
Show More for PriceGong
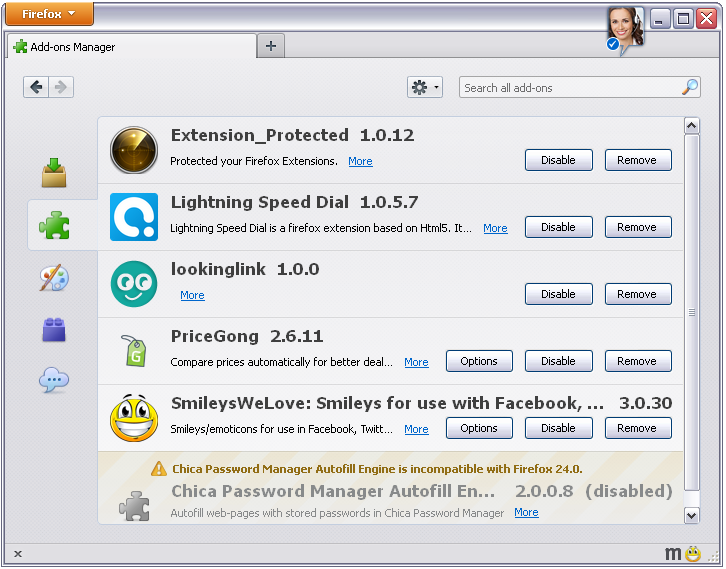pyautogui.click(x=416, y=363)
